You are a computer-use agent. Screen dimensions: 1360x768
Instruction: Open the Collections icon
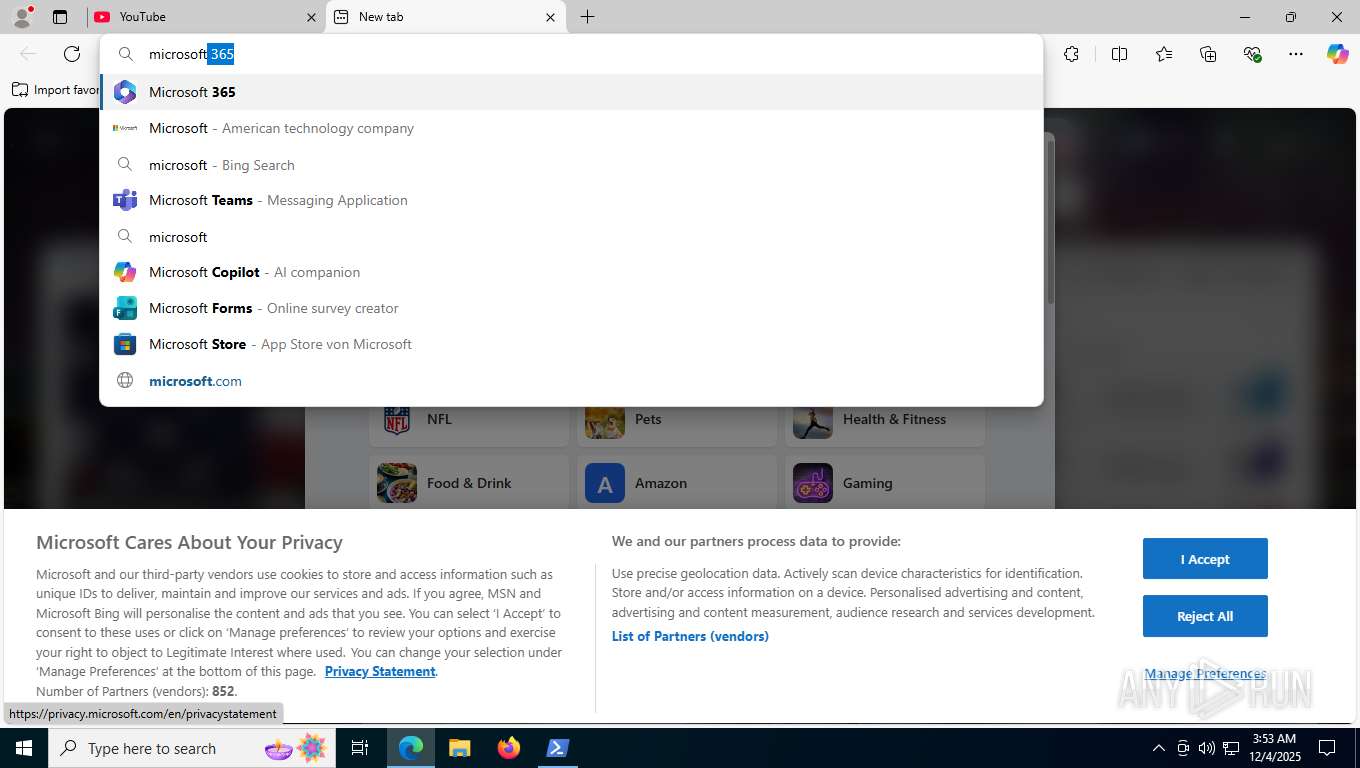coord(1208,54)
